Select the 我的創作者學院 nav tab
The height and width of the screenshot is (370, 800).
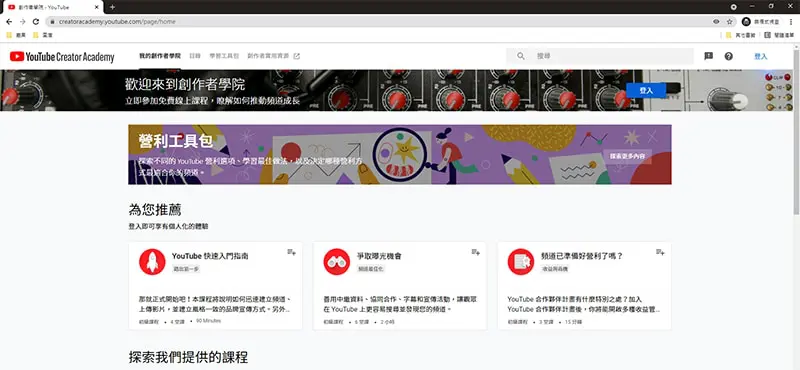click(160, 56)
